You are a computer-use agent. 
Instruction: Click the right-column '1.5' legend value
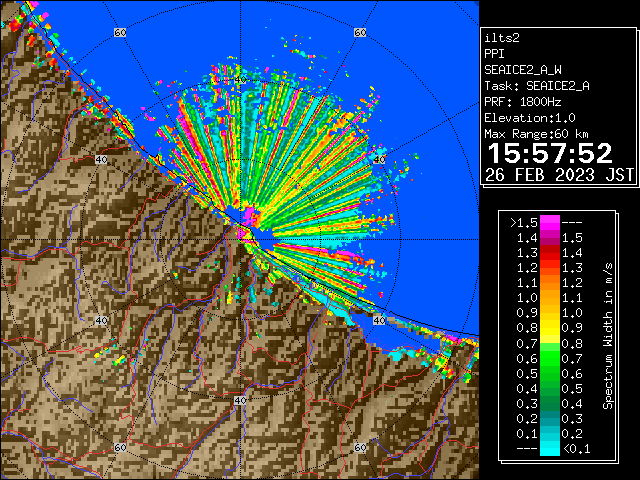point(572,238)
